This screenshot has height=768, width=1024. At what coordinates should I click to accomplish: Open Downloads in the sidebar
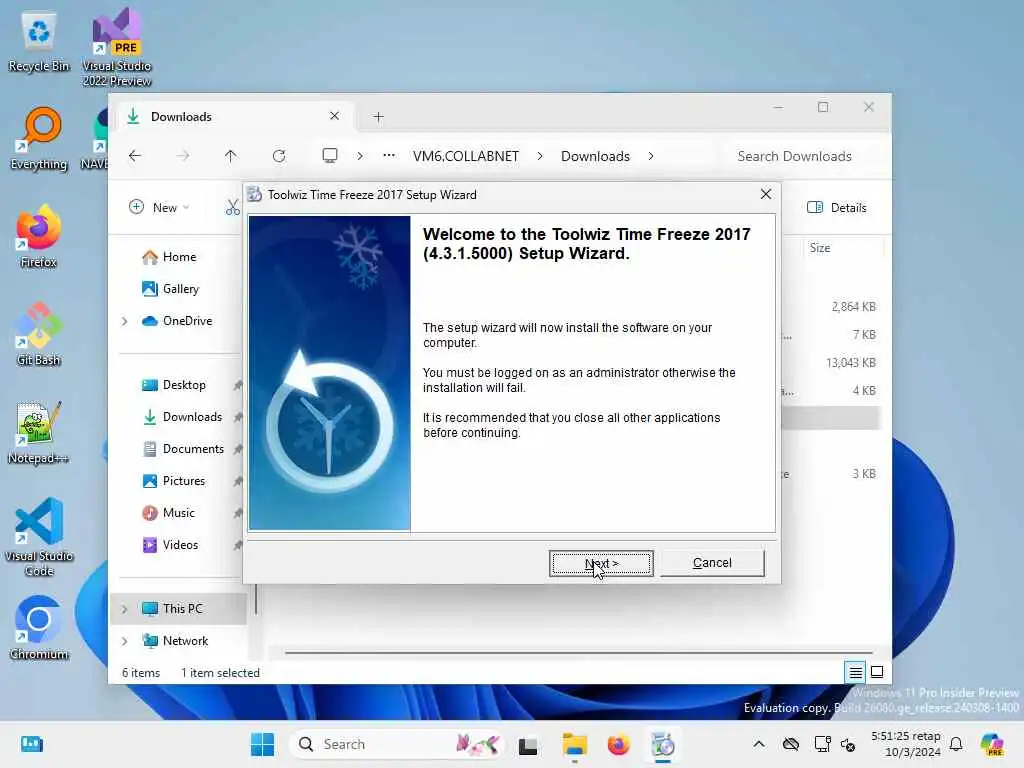pyautogui.click(x=192, y=417)
